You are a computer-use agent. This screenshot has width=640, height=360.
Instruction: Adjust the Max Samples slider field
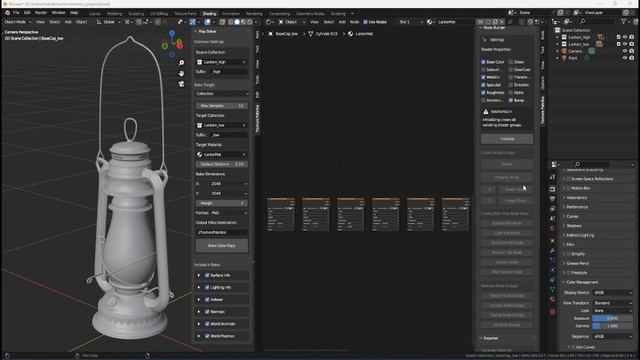[x=222, y=106]
